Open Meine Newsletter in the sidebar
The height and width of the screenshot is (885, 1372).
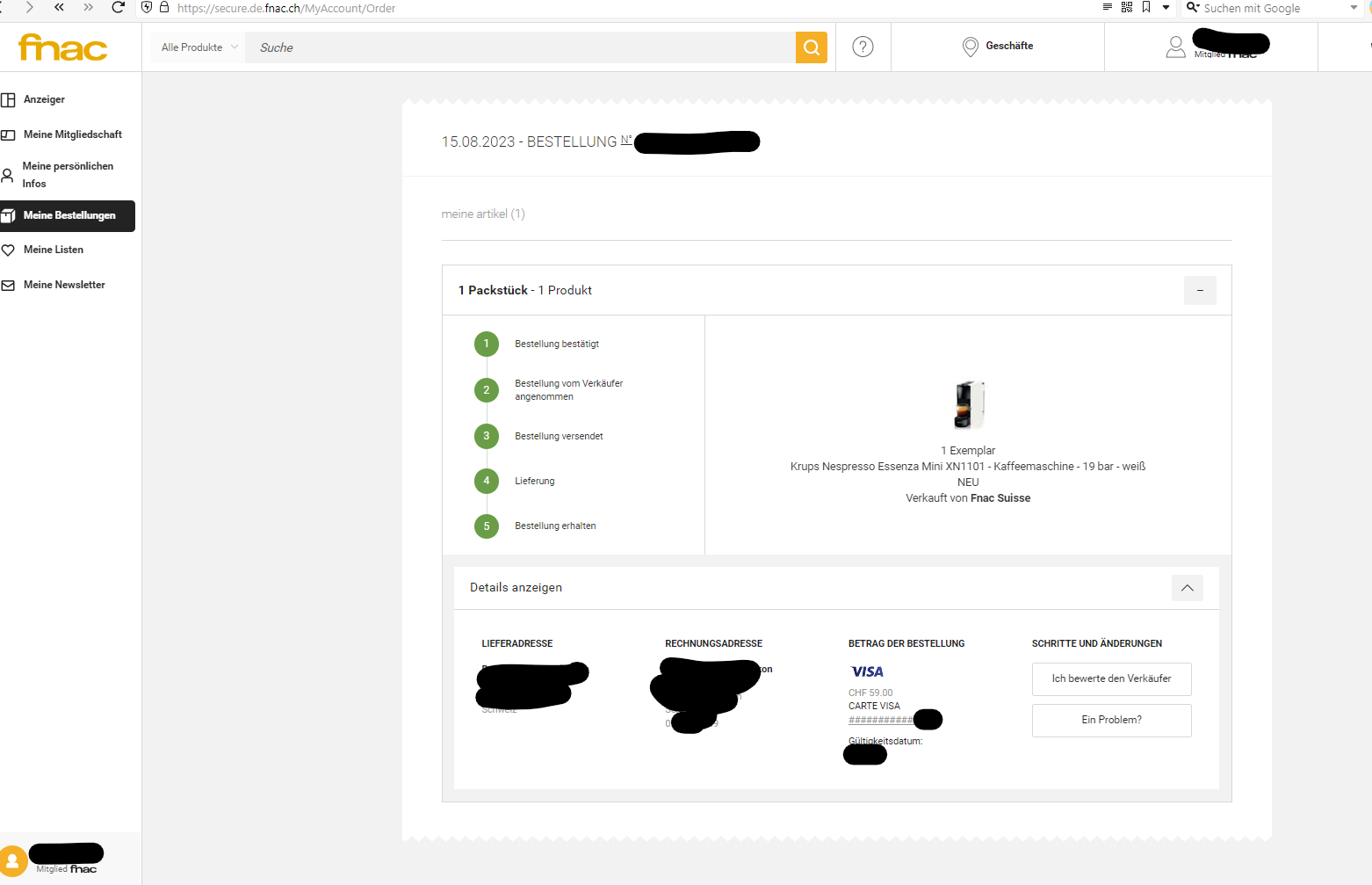click(64, 285)
